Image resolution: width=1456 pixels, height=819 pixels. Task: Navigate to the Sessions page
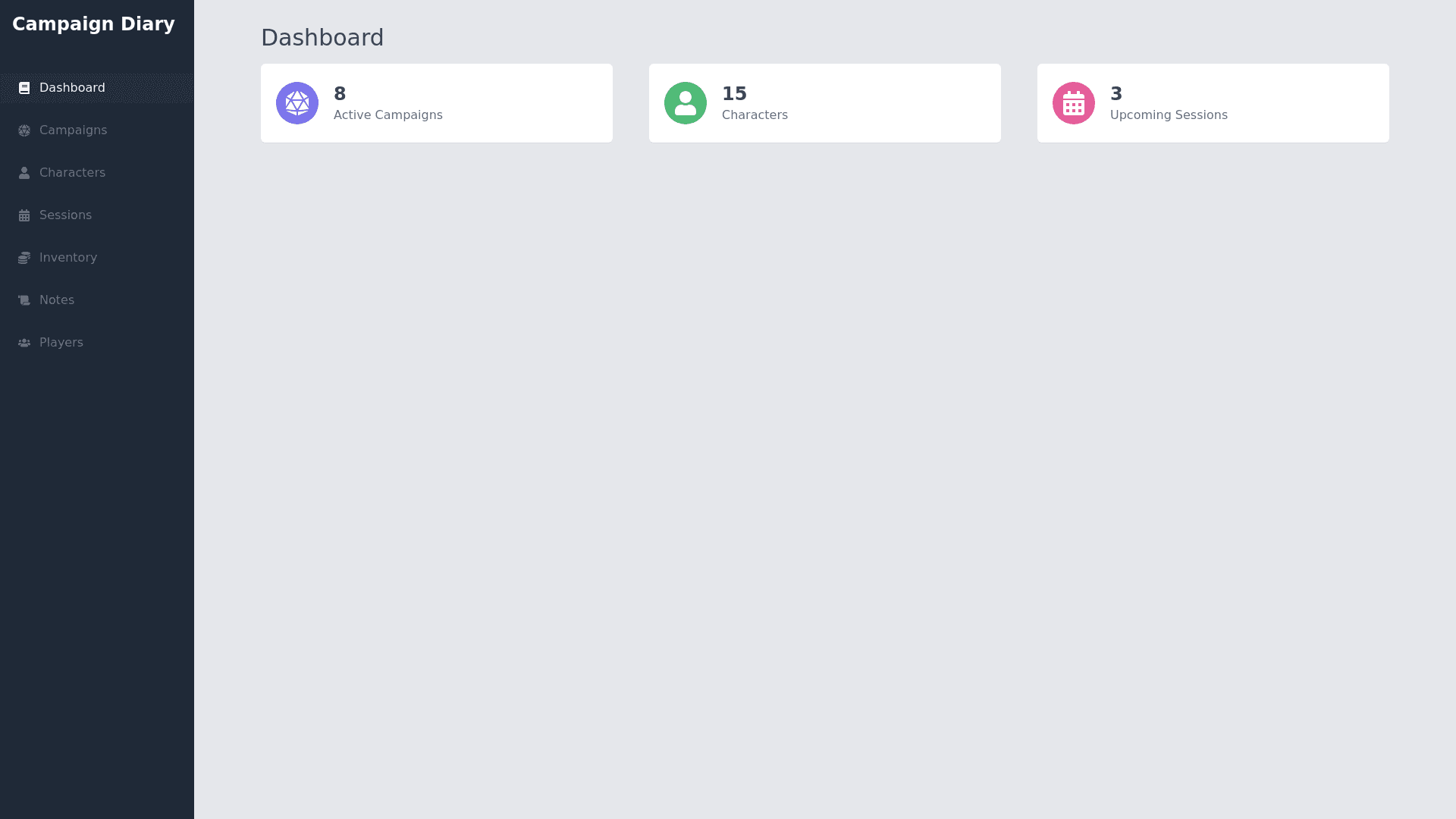65,215
